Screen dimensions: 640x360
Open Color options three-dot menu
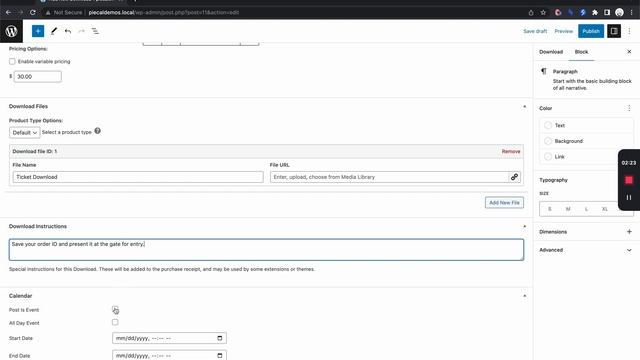[629, 108]
